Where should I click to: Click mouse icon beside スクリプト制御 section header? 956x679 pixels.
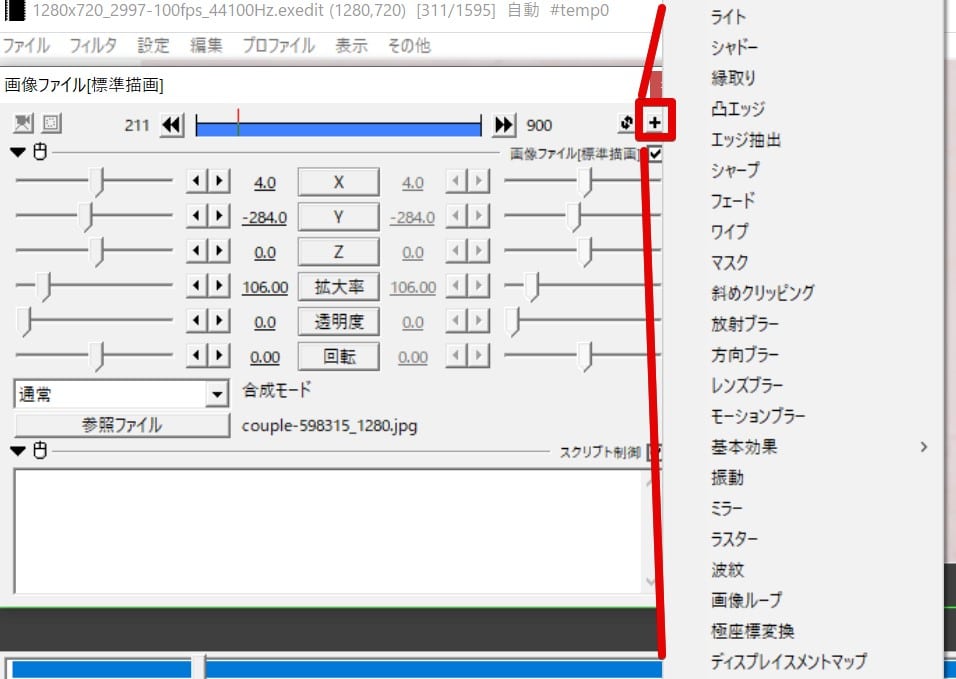pyautogui.click(x=40, y=450)
